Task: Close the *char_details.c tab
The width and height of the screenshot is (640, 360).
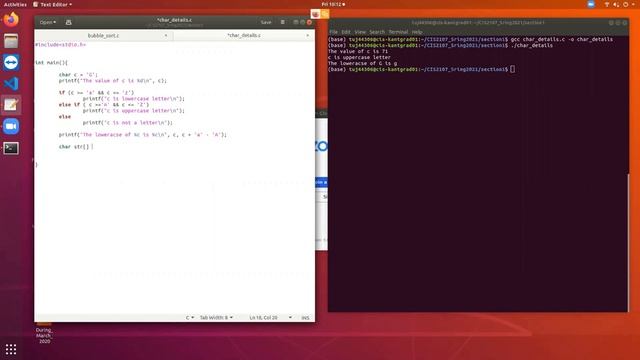Action: [x=307, y=36]
